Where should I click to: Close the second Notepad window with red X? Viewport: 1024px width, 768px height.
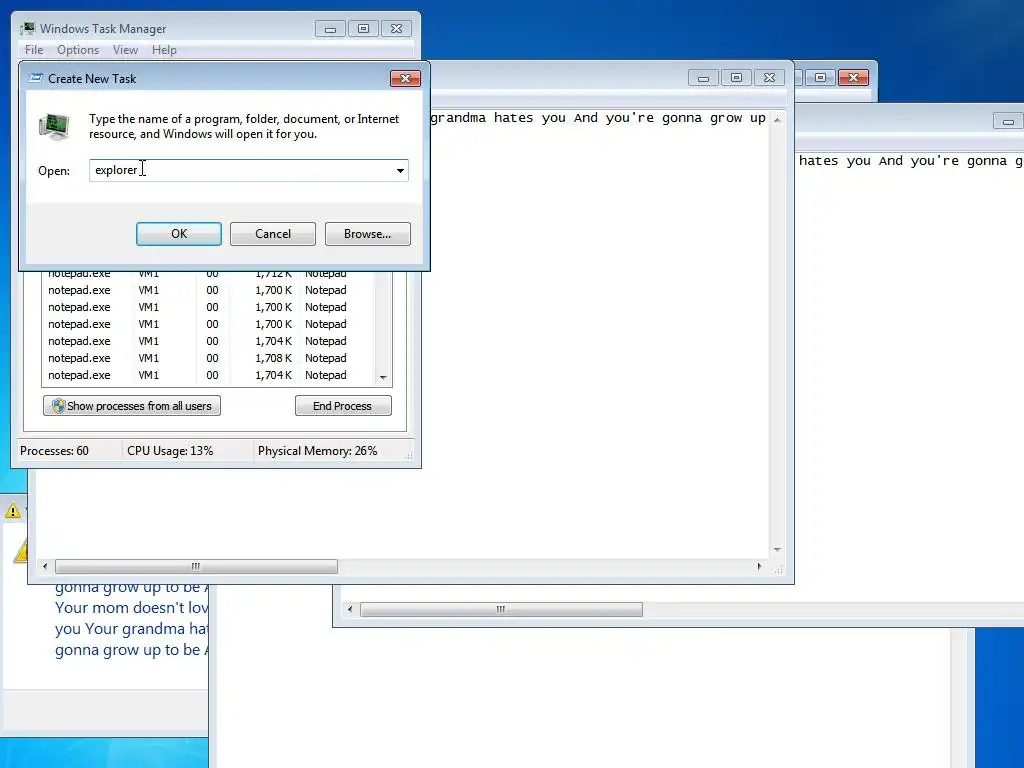click(854, 78)
